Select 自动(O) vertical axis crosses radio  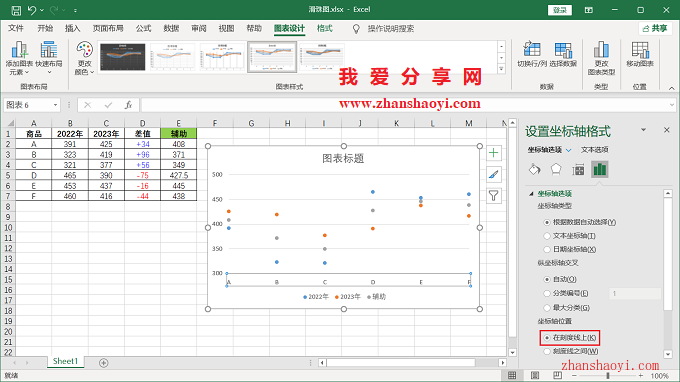tap(547, 279)
